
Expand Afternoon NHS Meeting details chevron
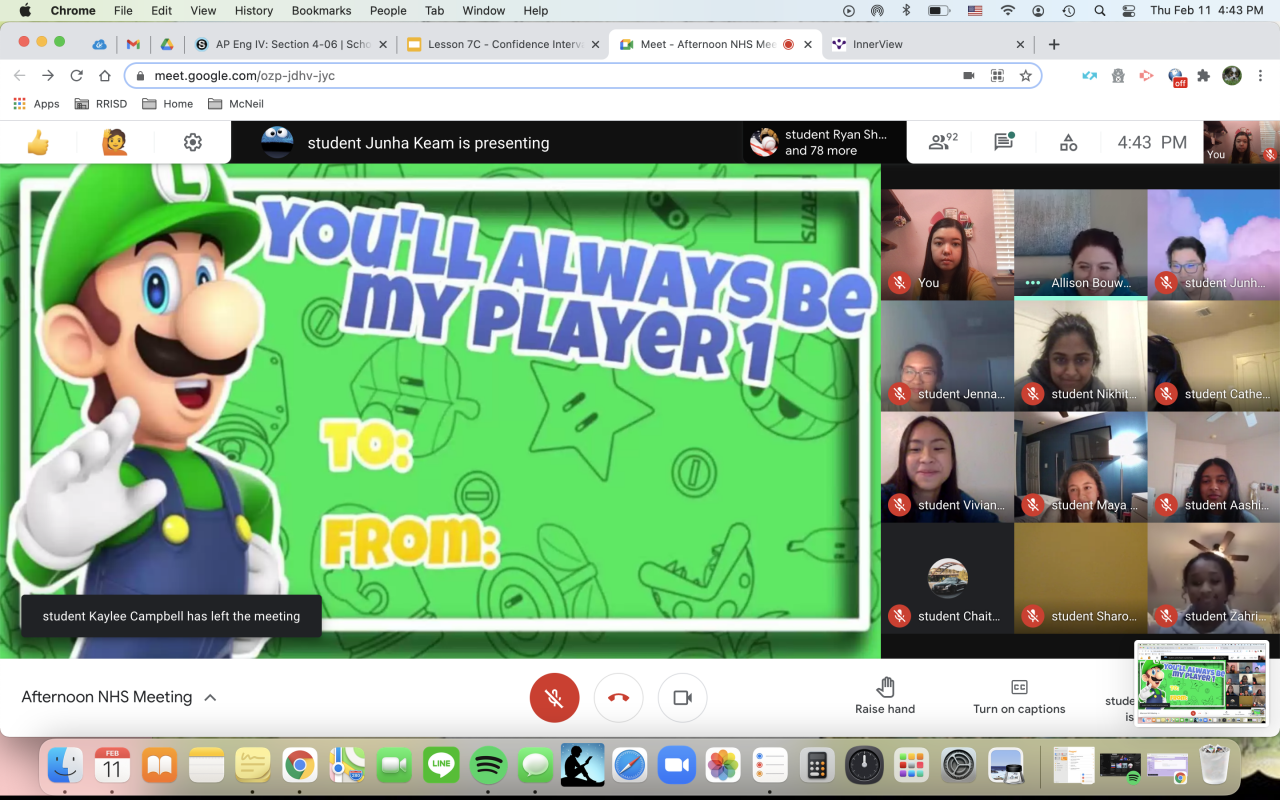pyautogui.click(x=210, y=698)
